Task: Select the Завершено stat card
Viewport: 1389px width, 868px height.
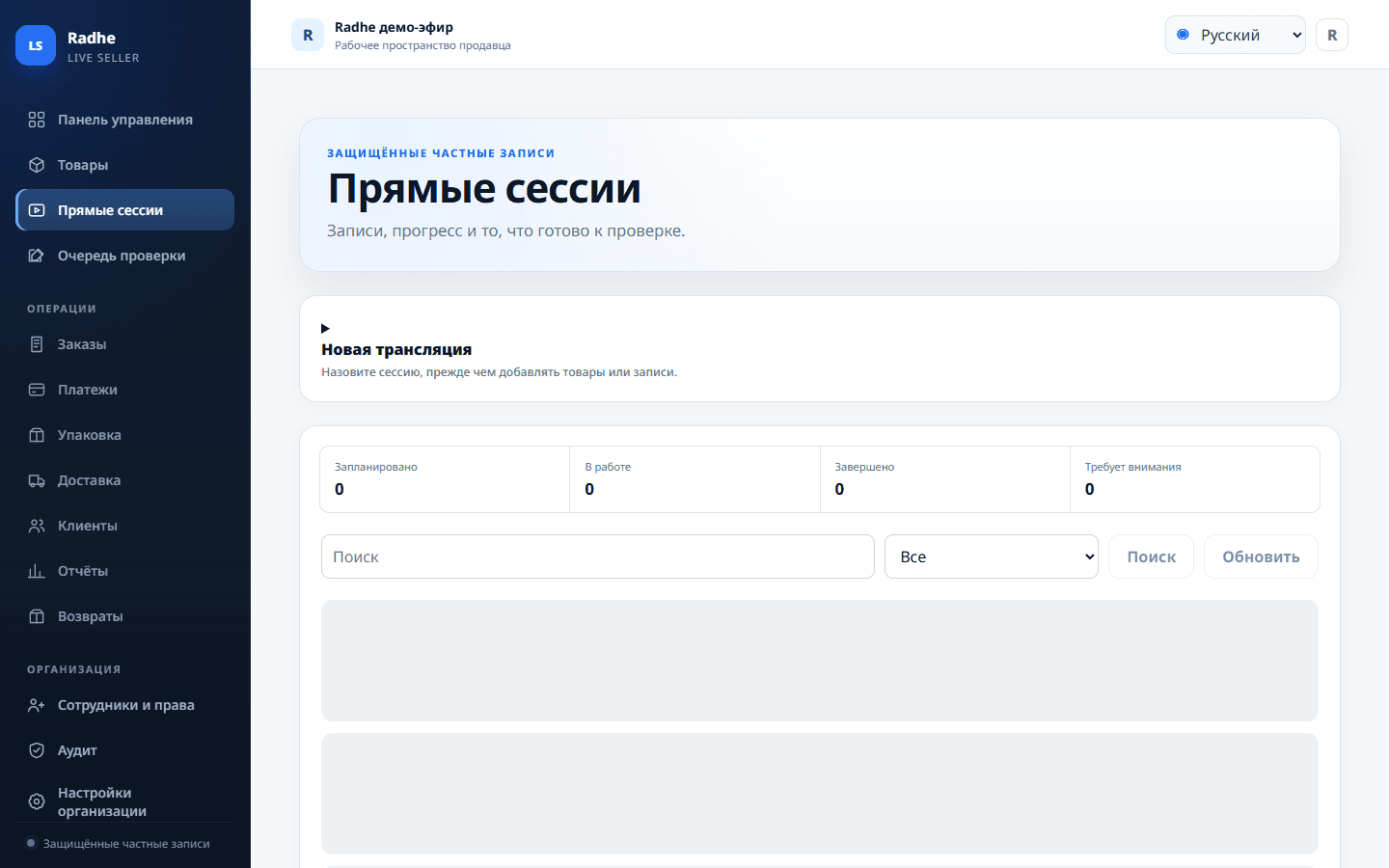Action: (945, 479)
